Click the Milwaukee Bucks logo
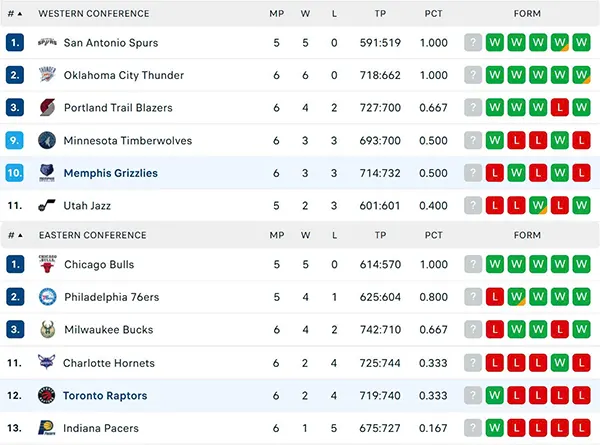The width and height of the screenshot is (600, 445). pos(47,330)
